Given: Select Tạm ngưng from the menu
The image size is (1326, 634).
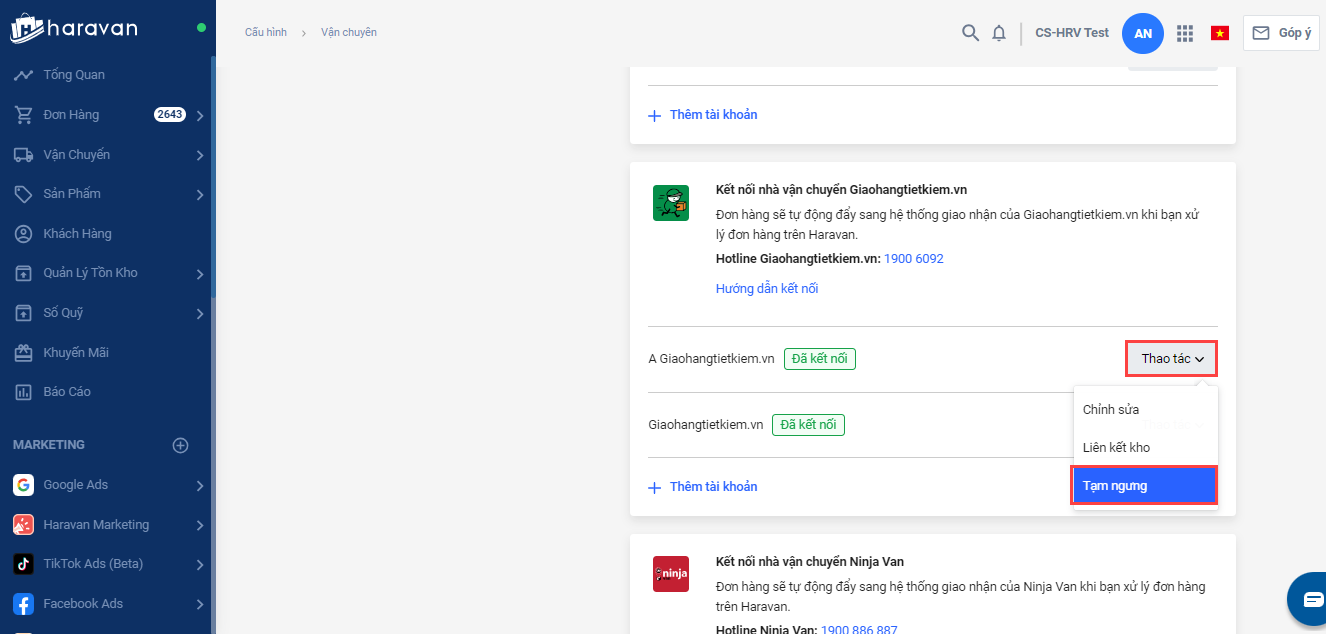Looking at the screenshot, I should click(1144, 486).
